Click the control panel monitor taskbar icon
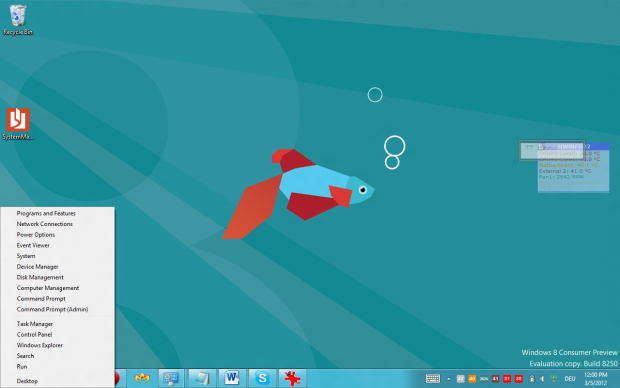The width and height of the screenshot is (620, 388). 171,379
